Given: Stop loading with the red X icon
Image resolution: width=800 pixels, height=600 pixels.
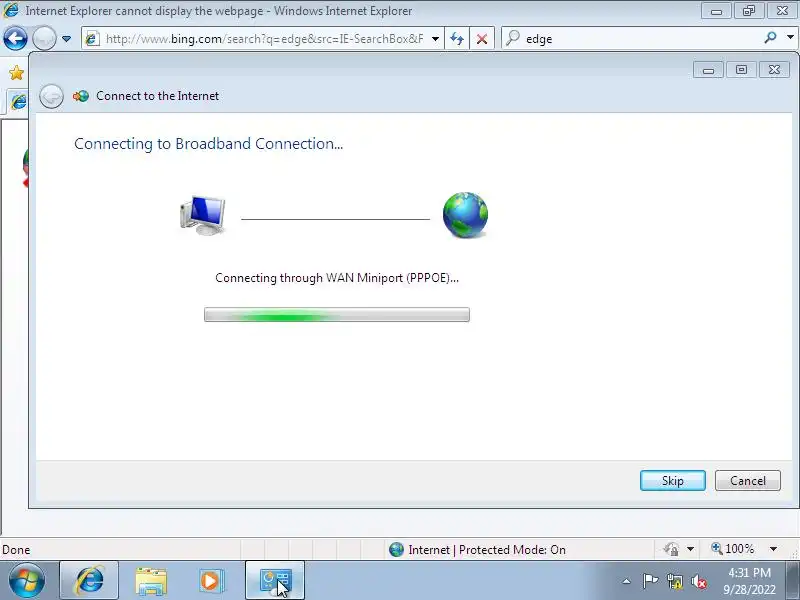Looking at the screenshot, I should [481, 39].
